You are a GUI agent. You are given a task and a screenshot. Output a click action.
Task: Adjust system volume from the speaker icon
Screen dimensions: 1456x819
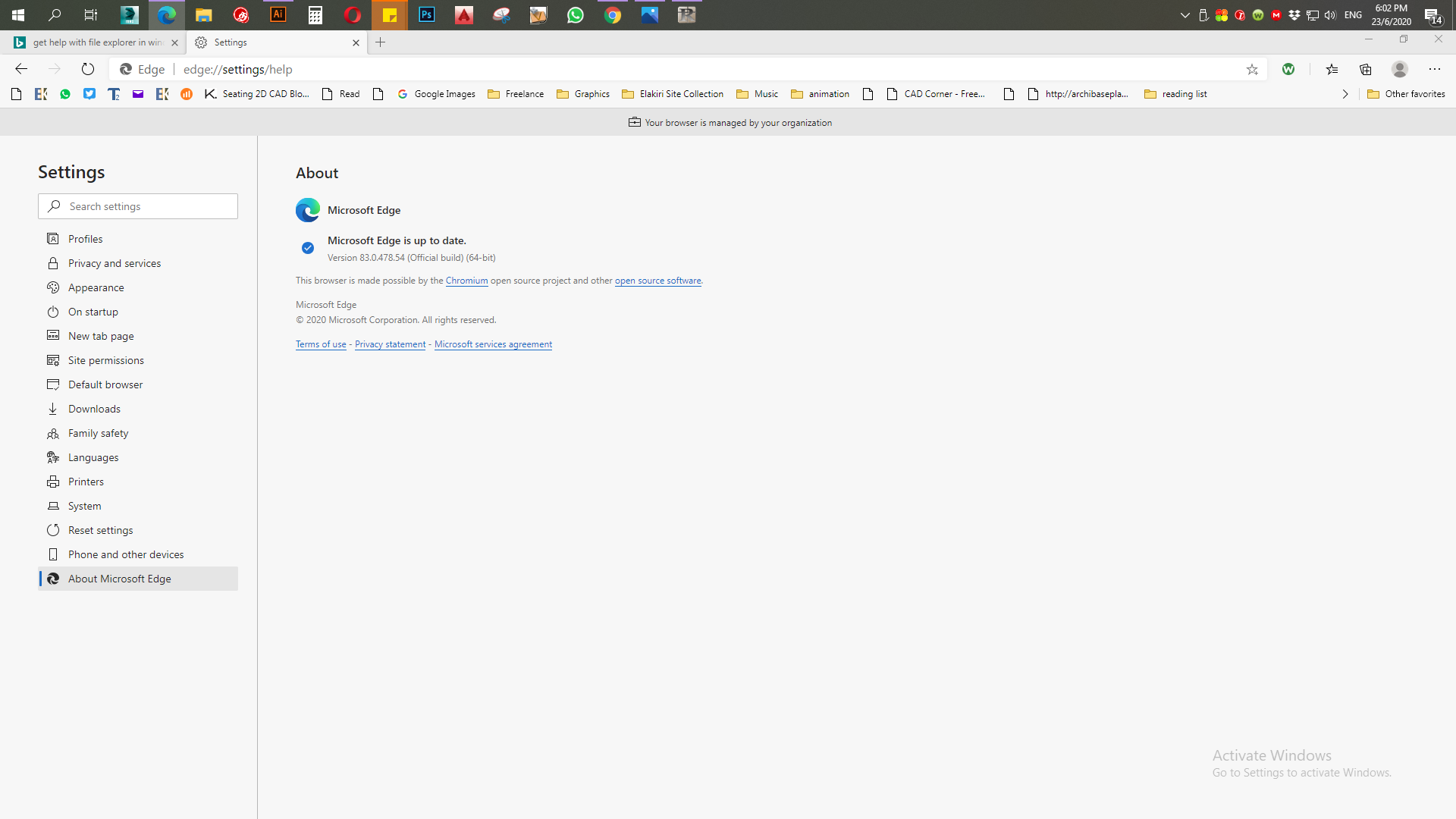pyautogui.click(x=1330, y=15)
